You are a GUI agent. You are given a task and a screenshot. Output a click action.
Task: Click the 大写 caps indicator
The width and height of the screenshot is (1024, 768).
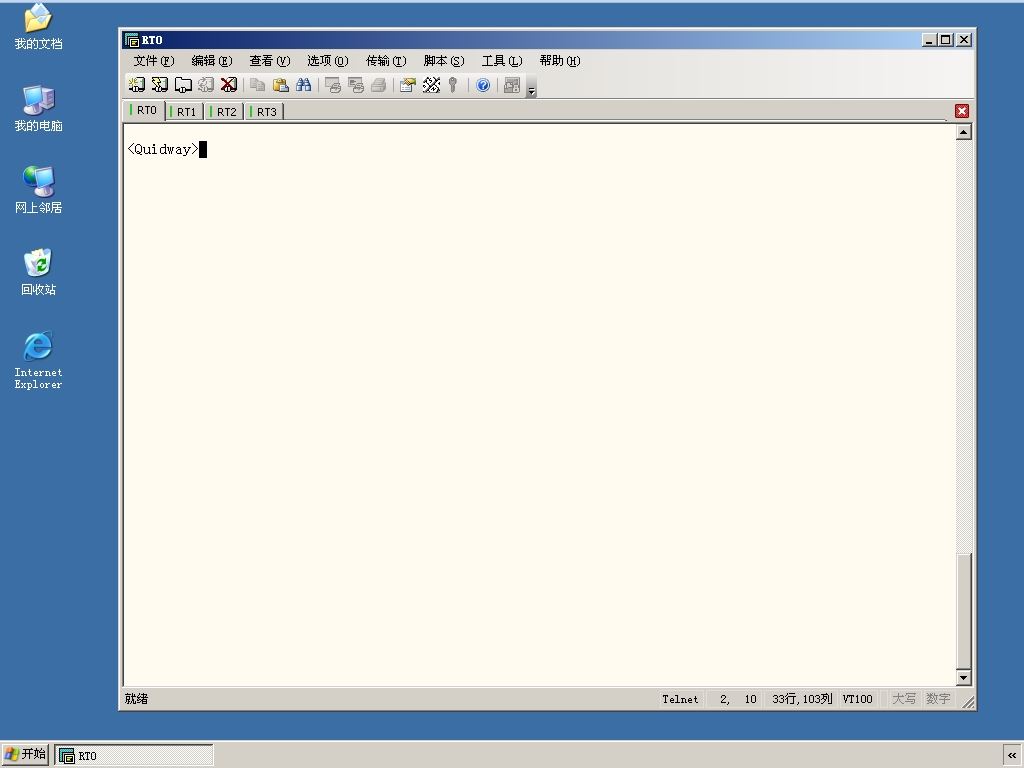[x=904, y=699]
